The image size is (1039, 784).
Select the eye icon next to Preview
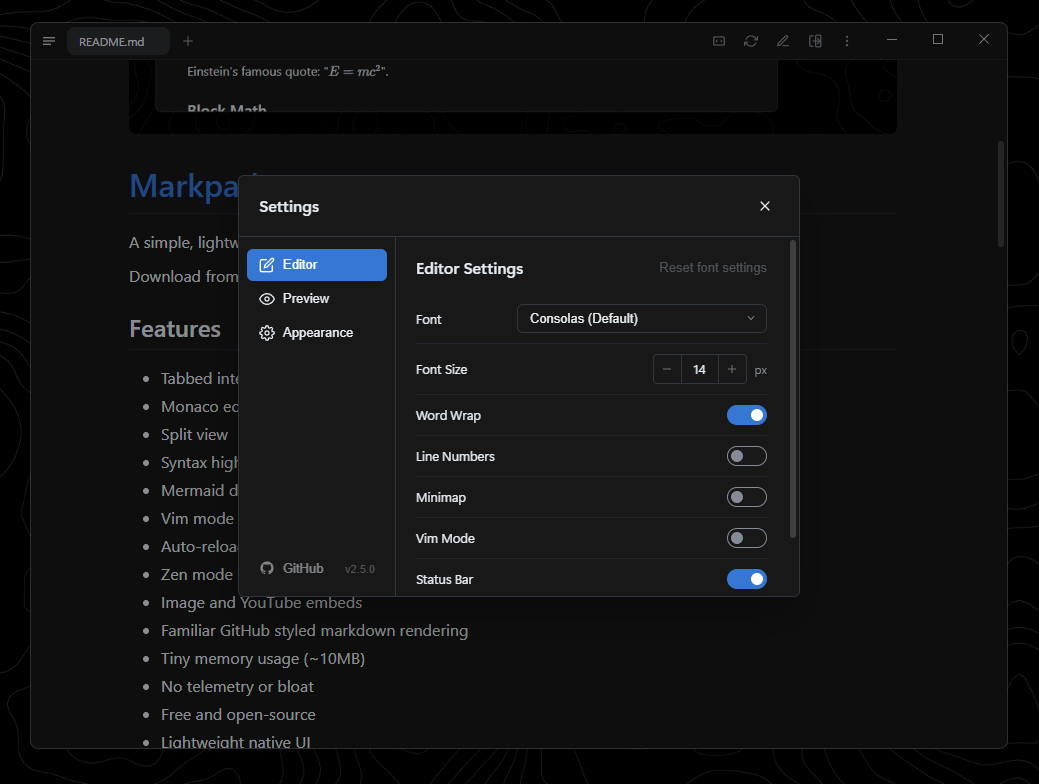[x=266, y=298]
